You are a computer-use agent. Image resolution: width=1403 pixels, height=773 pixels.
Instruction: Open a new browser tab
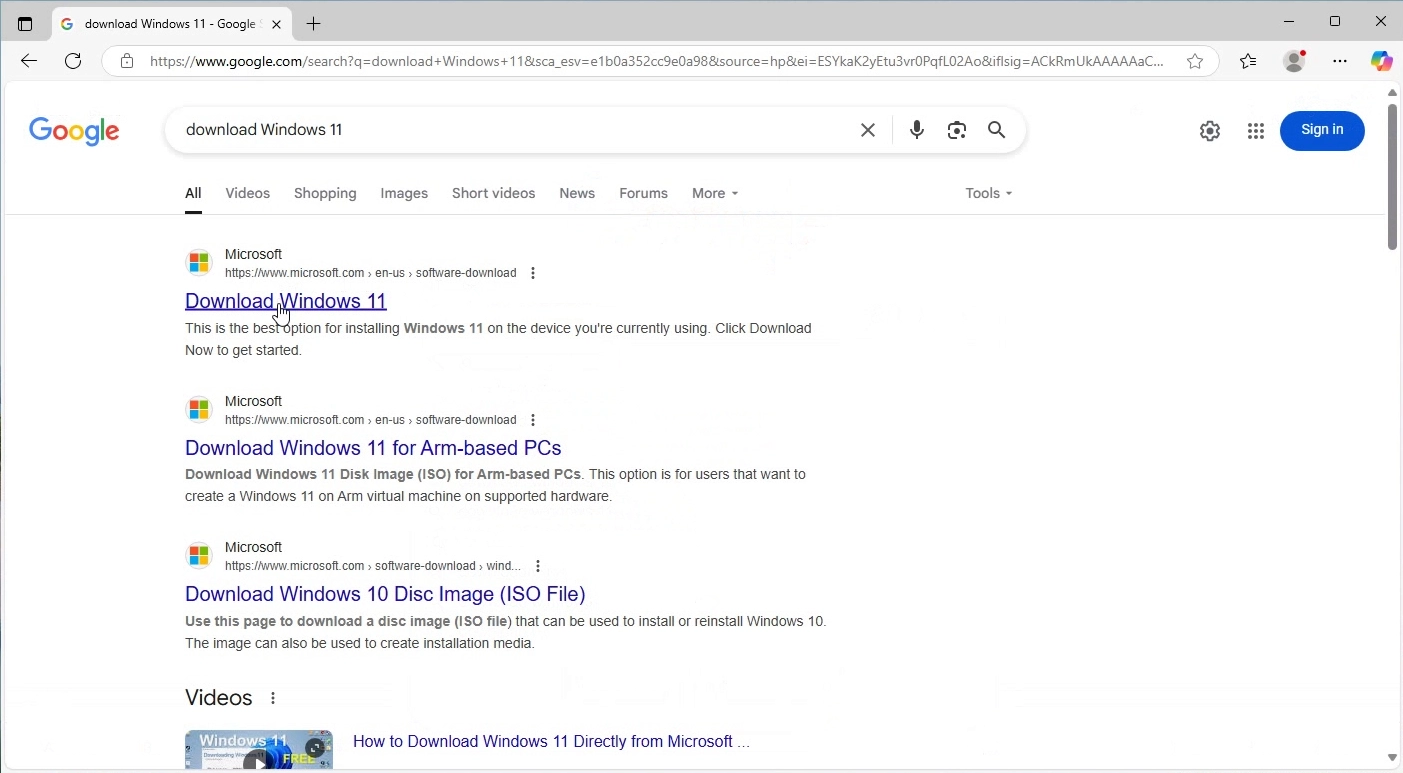[x=314, y=24]
